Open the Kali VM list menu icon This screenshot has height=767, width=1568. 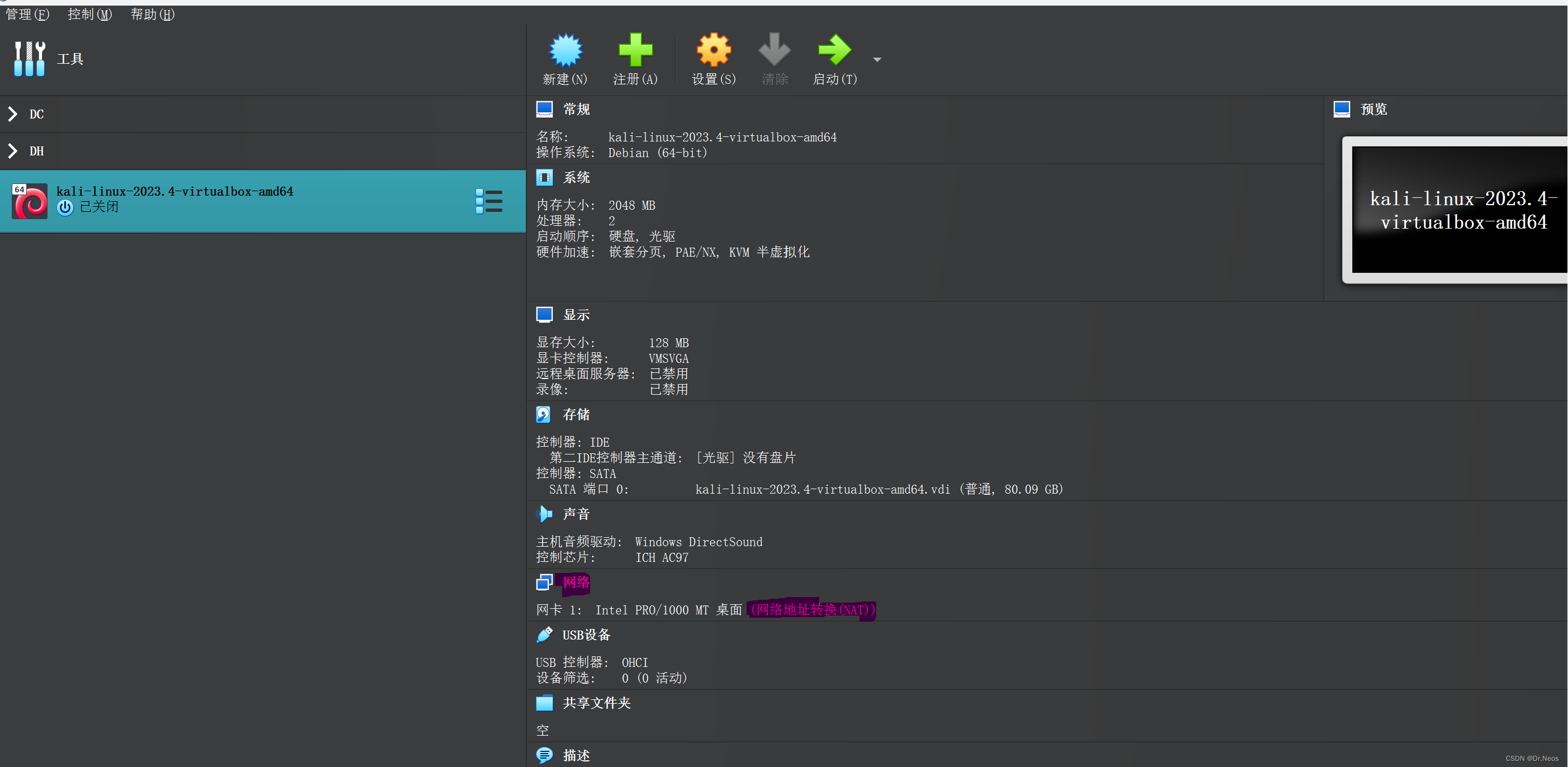(x=489, y=201)
